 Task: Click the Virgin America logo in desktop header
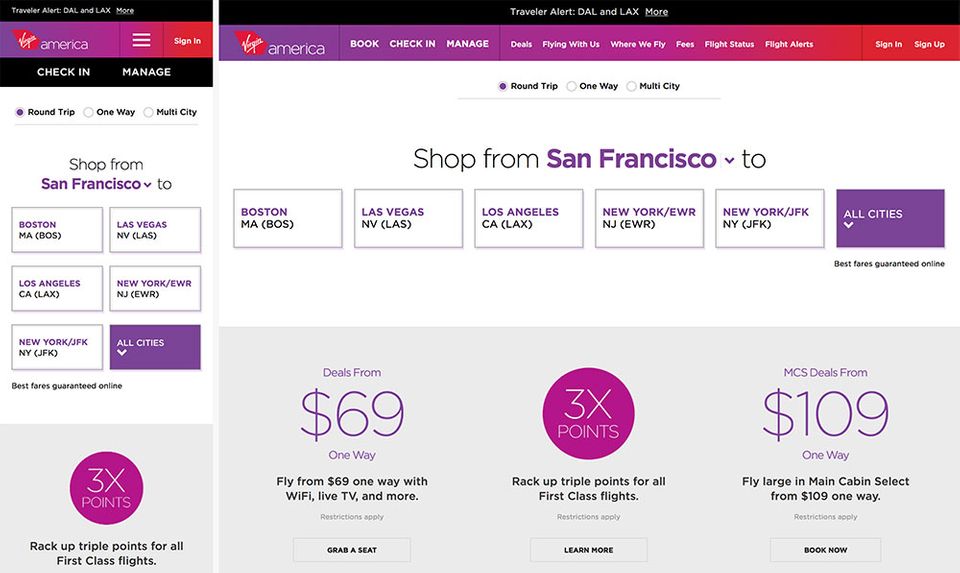click(280, 44)
